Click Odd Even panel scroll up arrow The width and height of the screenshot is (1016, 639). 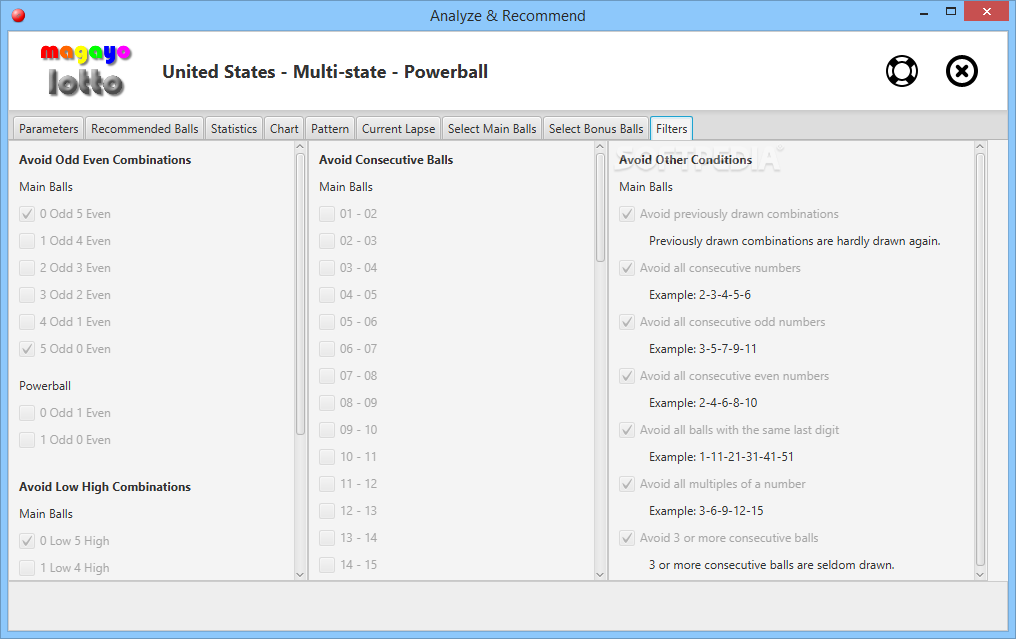coord(300,146)
